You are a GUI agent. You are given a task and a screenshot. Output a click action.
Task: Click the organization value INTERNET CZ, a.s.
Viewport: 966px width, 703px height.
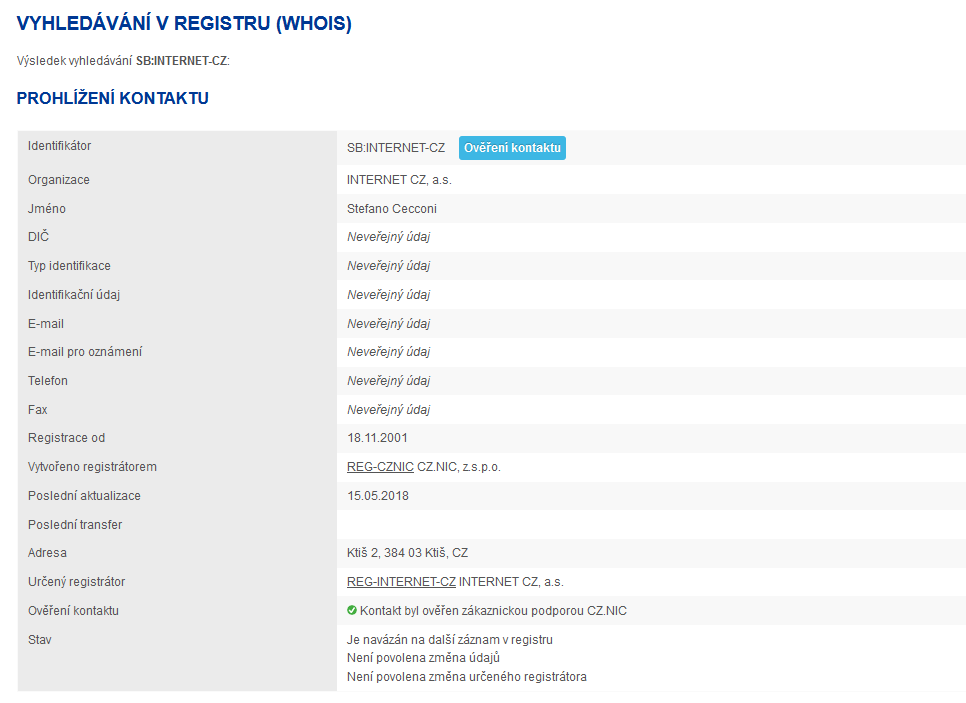coord(399,180)
